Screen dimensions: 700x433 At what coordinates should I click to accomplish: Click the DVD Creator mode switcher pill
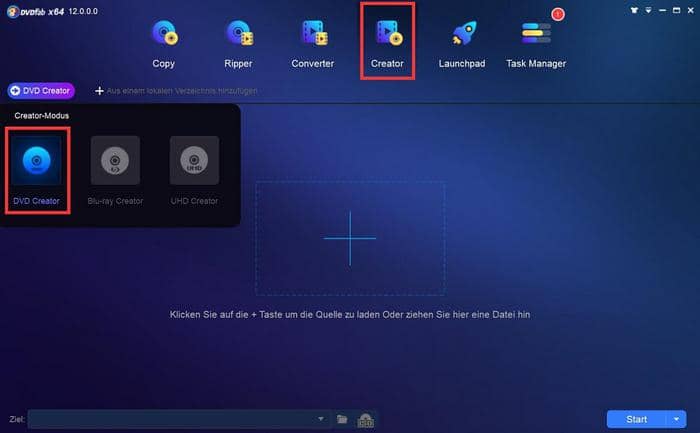pos(41,91)
